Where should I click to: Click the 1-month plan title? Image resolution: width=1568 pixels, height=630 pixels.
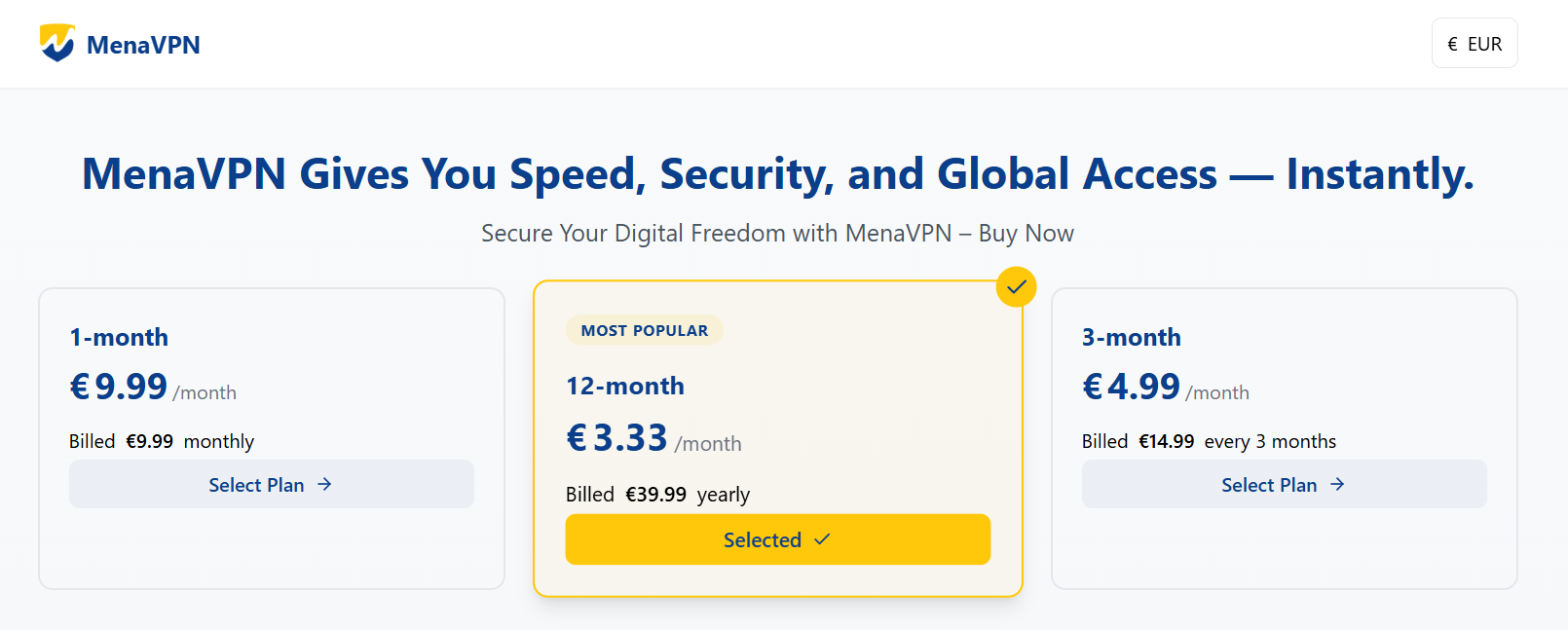pyautogui.click(x=119, y=337)
